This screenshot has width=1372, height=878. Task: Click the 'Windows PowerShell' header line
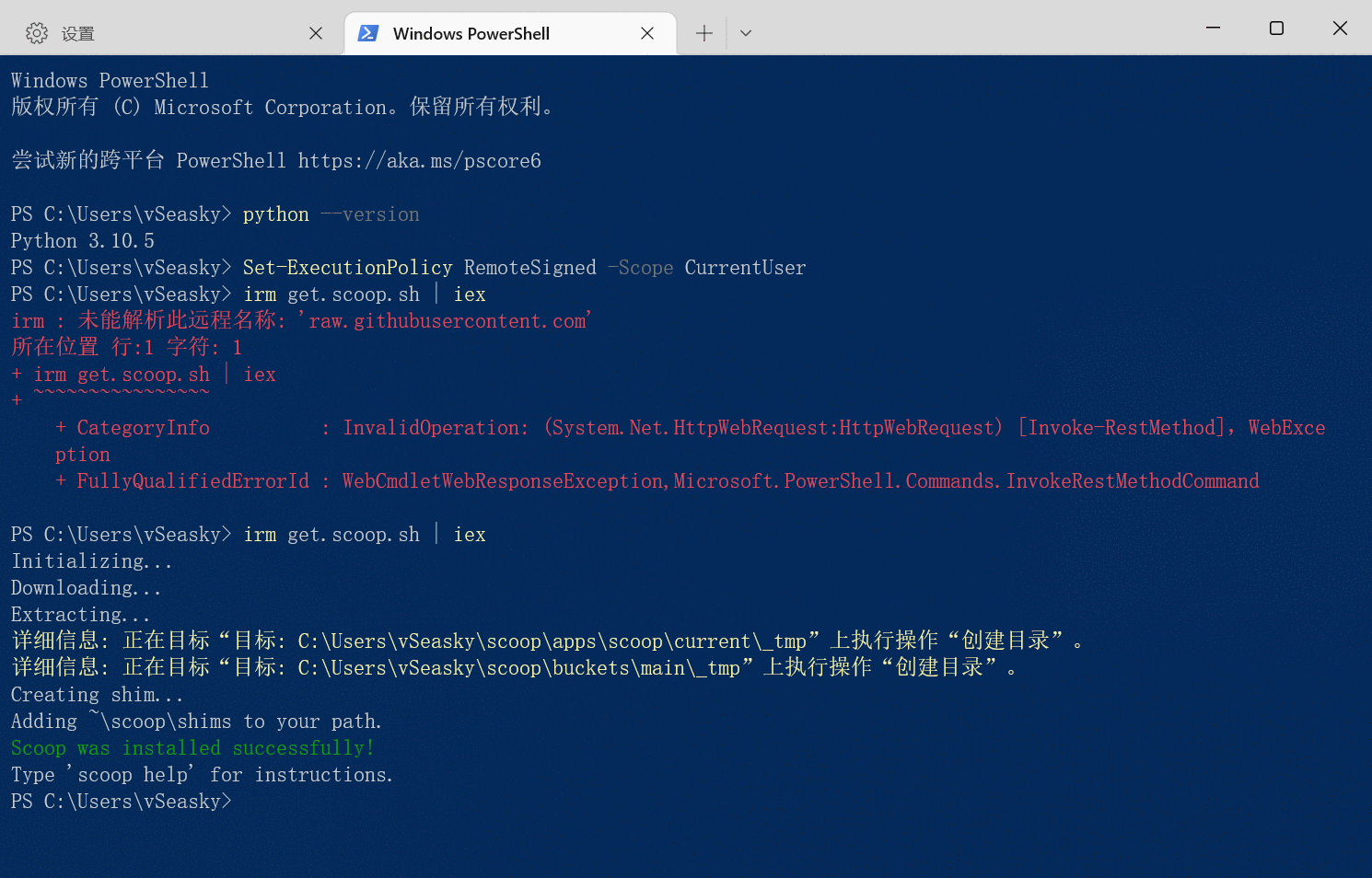(110, 81)
